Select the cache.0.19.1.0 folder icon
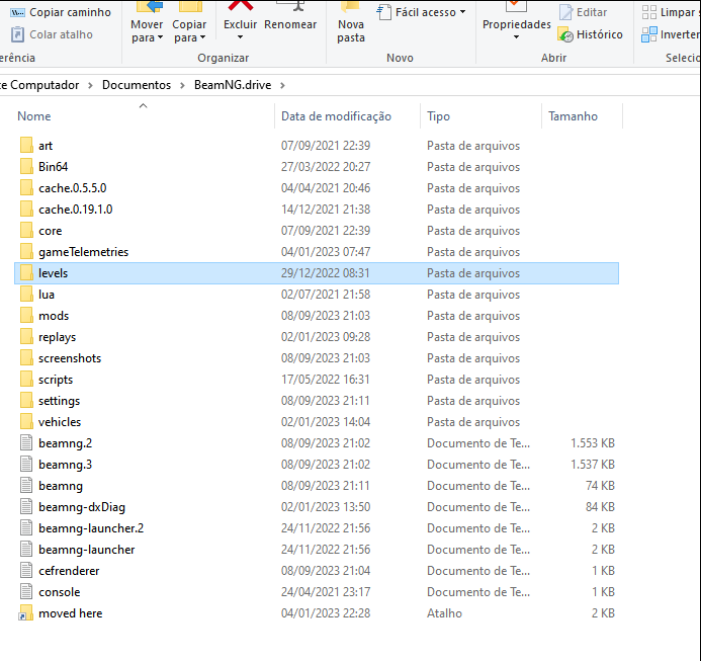The width and height of the screenshot is (701, 661). point(26,209)
